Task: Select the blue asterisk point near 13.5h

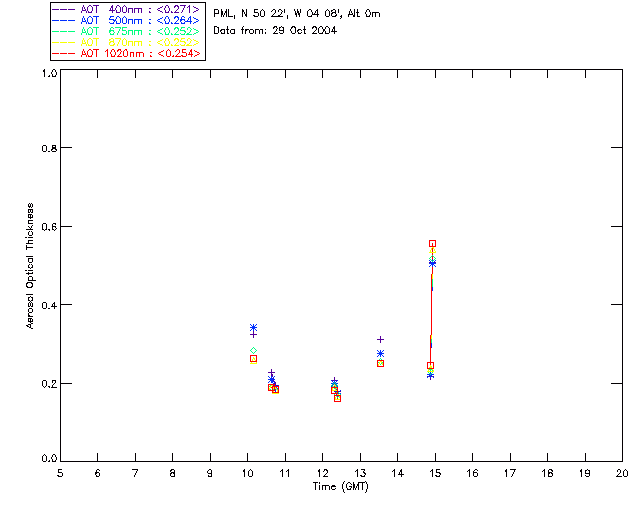Action: click(x=380, y=354)
